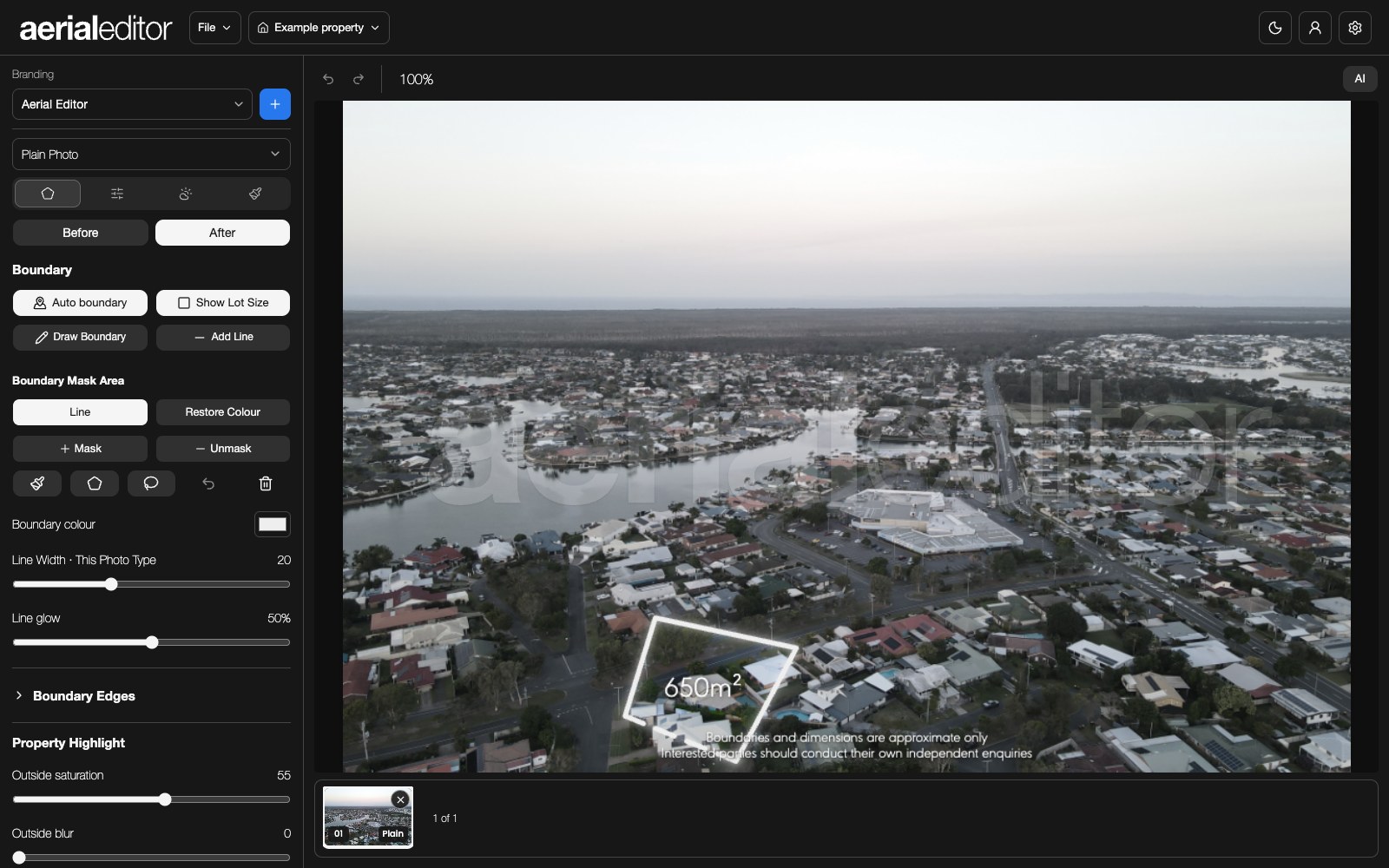Select Line mask mode
The image size is (1389, 868).
(x=80, y=412)
